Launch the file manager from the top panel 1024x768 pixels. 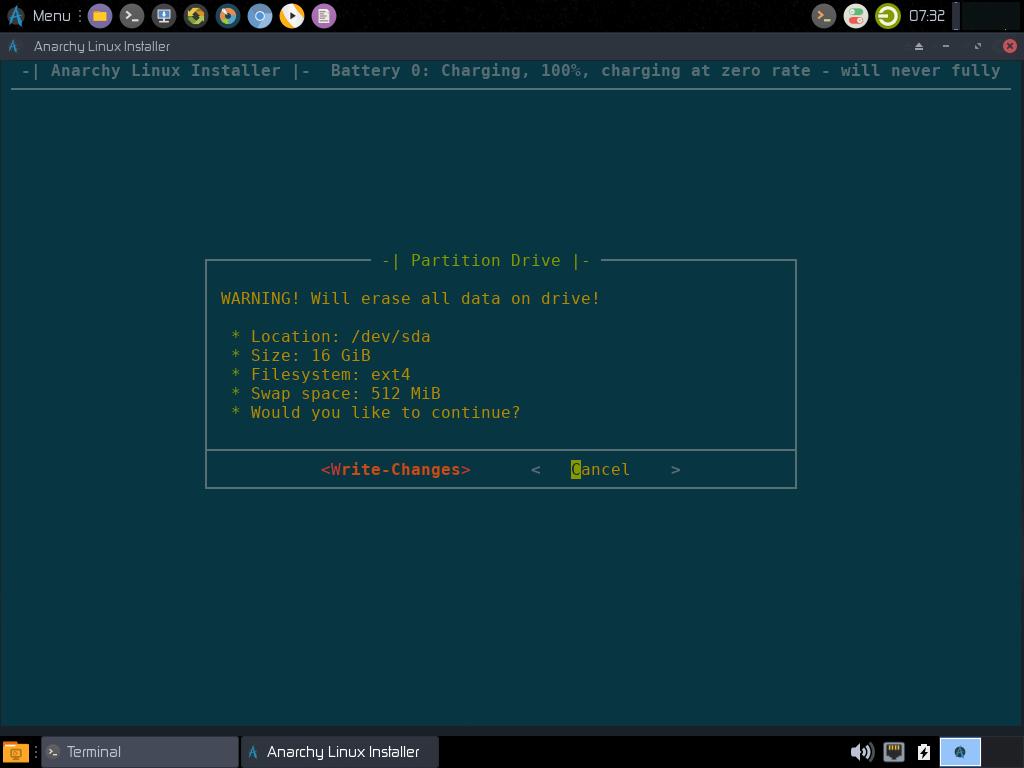pos(100,16)
